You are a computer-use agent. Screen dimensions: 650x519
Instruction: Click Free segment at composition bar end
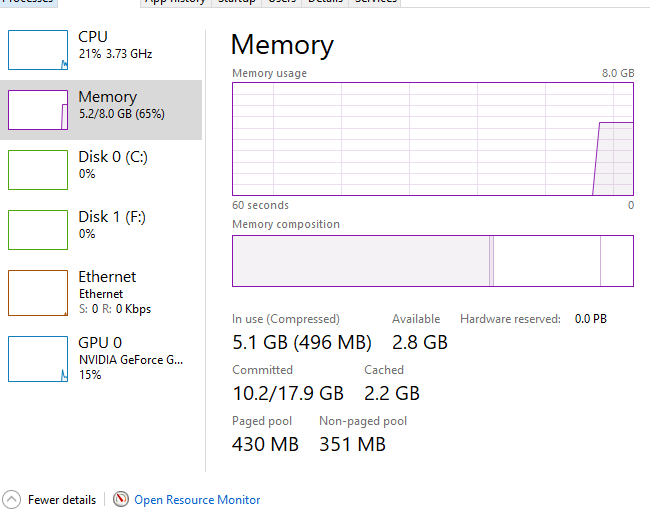616,261
